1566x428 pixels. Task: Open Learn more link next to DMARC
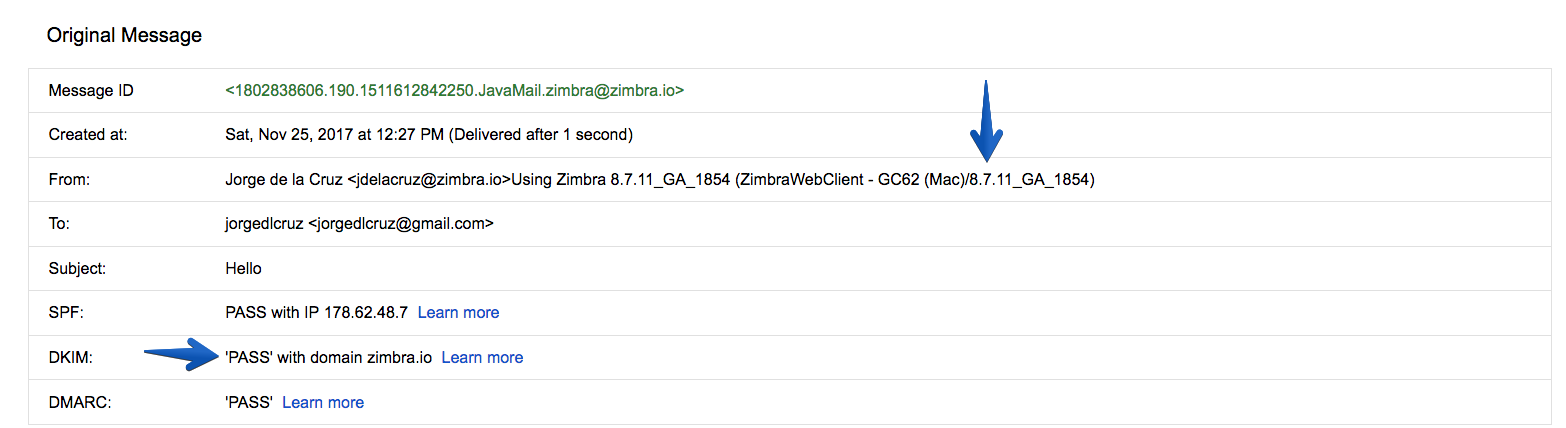click(x=323, y=402)
